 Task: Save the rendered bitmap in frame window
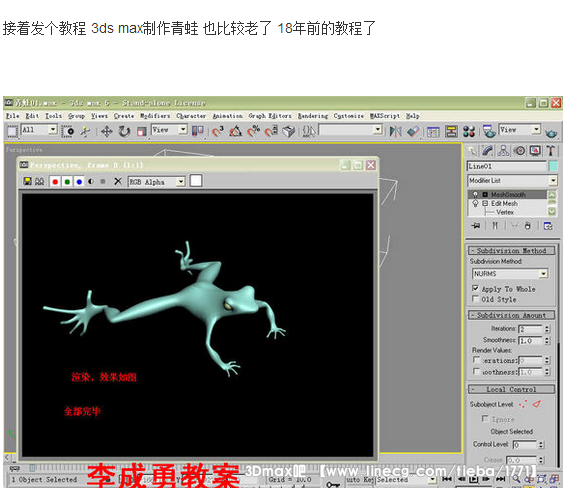point(27,181)
